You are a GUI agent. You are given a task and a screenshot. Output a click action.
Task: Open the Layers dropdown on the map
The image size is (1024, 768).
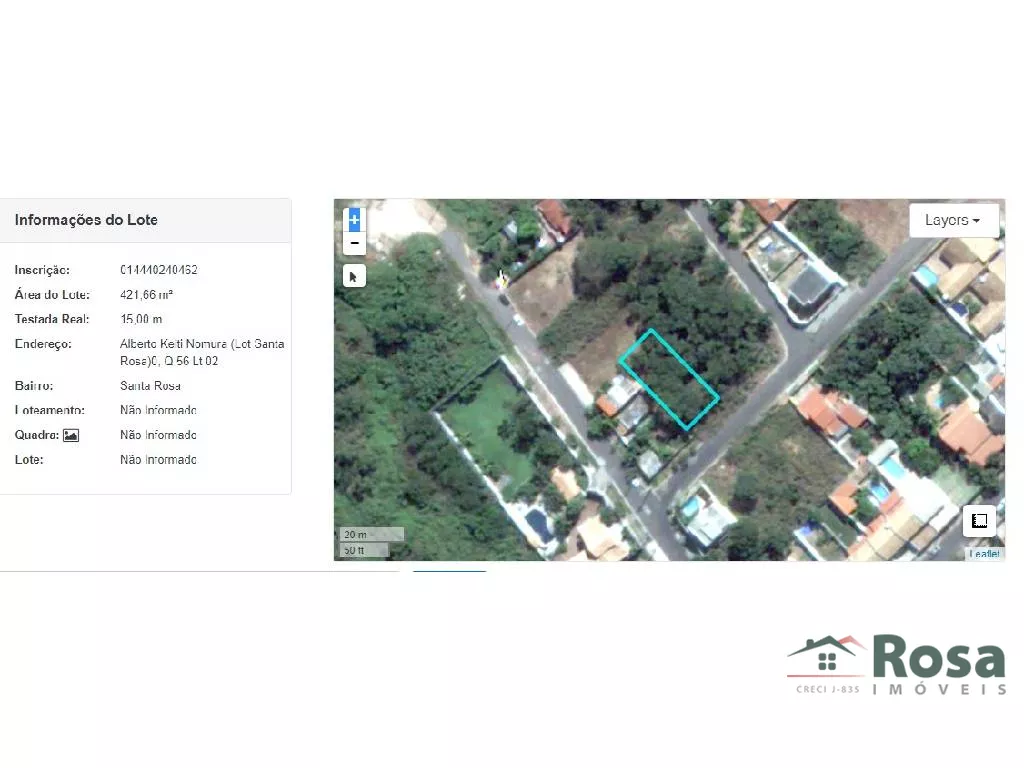click(x=953, y=220)
